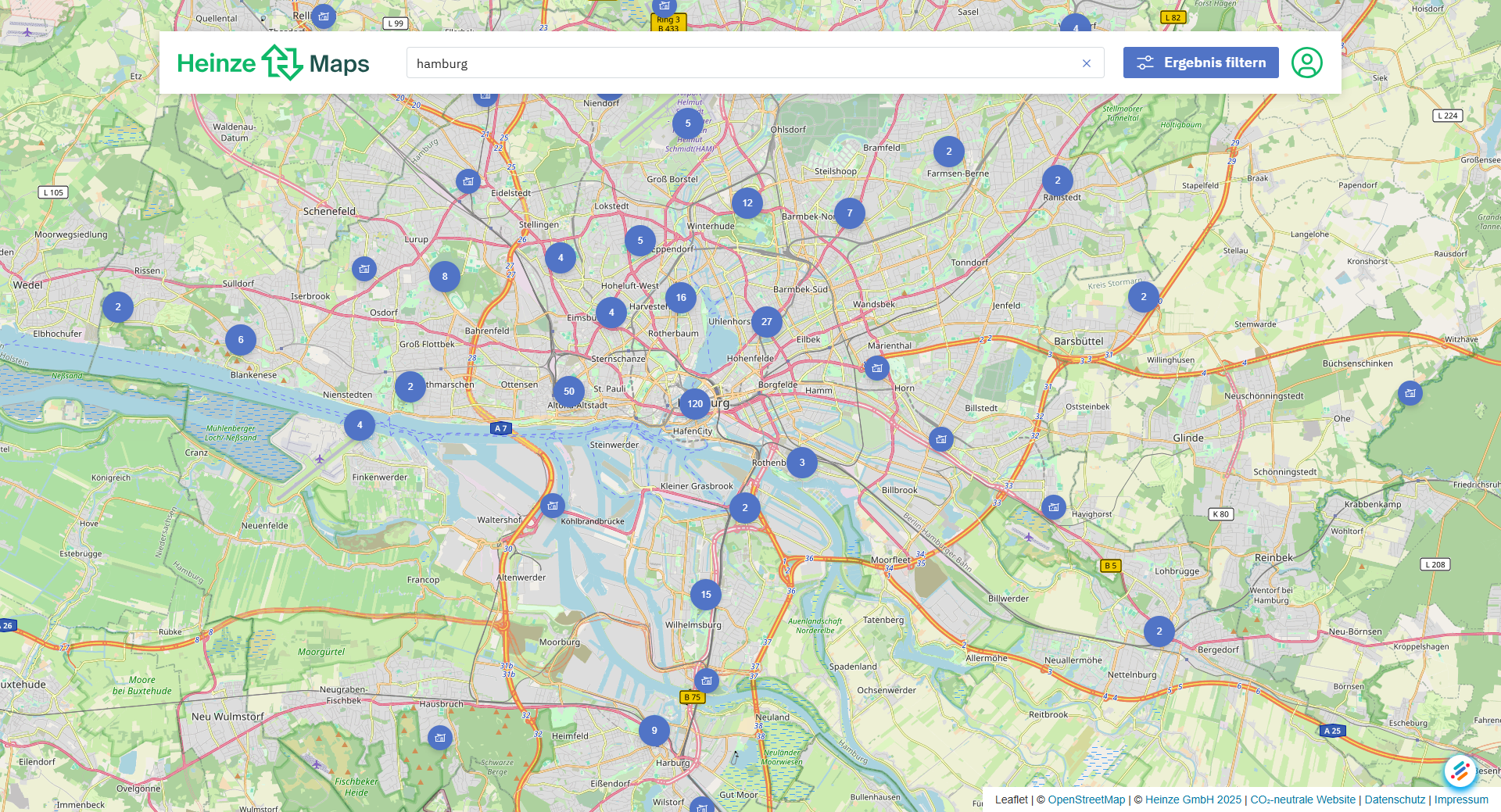Open the cluster 3 near Rothenburgsort
The width and height of the screenshot is (1501, 812).
pyautogui.click(x=802, y=463)
